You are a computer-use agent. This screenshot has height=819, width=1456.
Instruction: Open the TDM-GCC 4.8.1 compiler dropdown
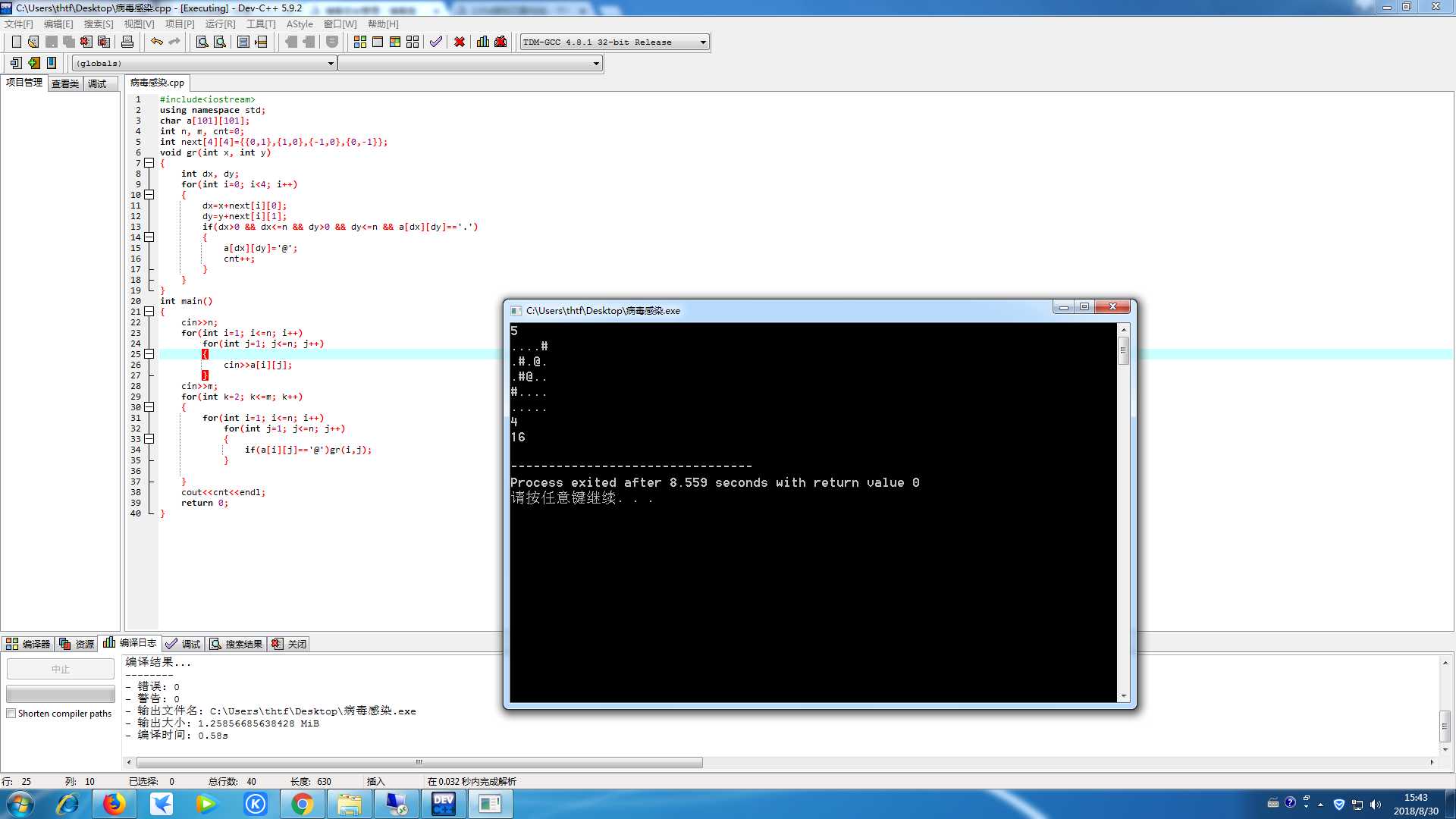615,42
